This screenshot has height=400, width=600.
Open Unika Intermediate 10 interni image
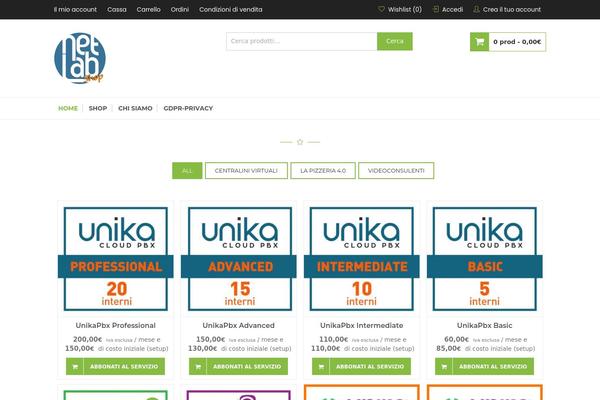[x=362, y=259]
